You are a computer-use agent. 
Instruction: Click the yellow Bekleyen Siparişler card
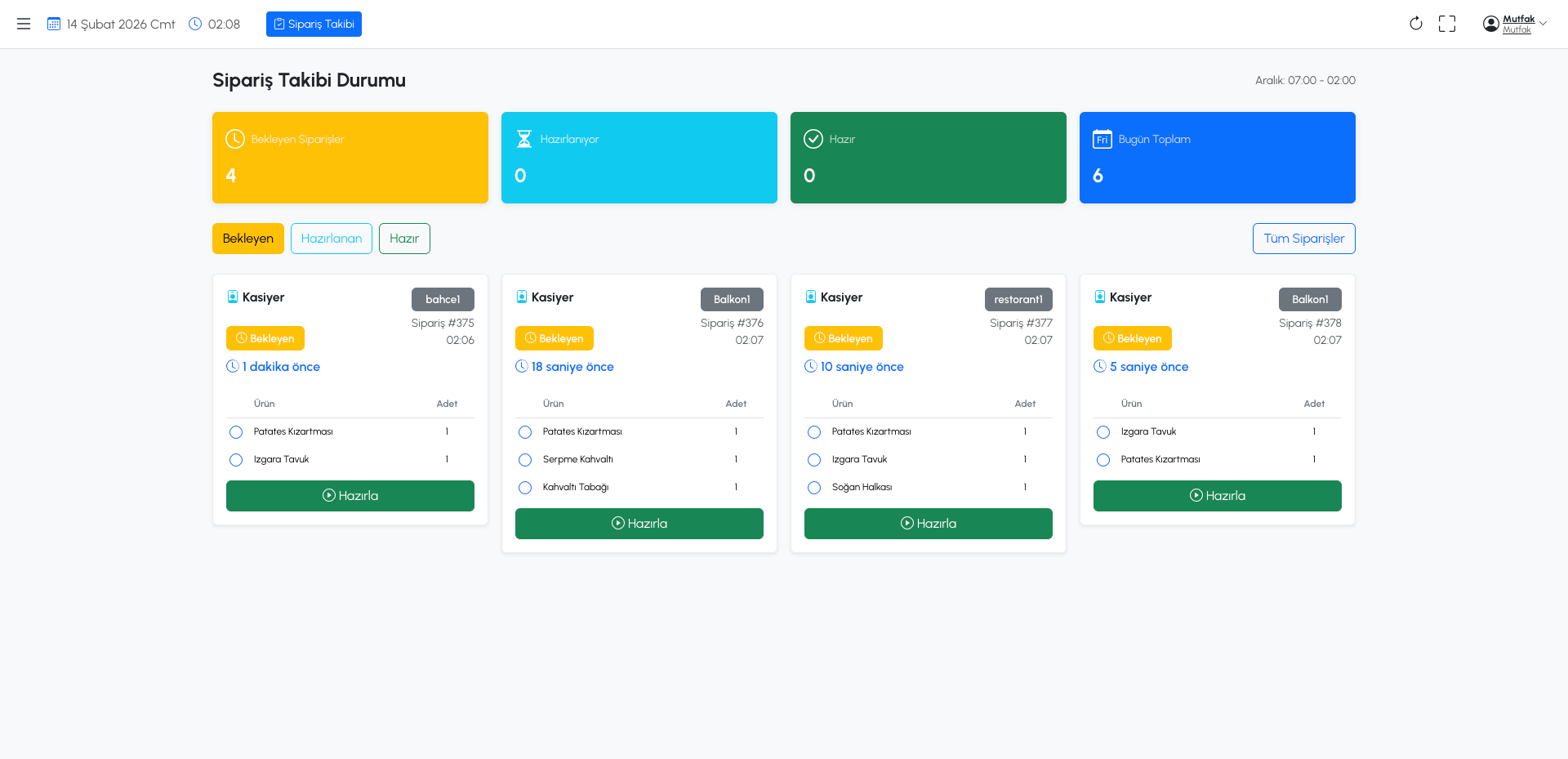(350, 158)
